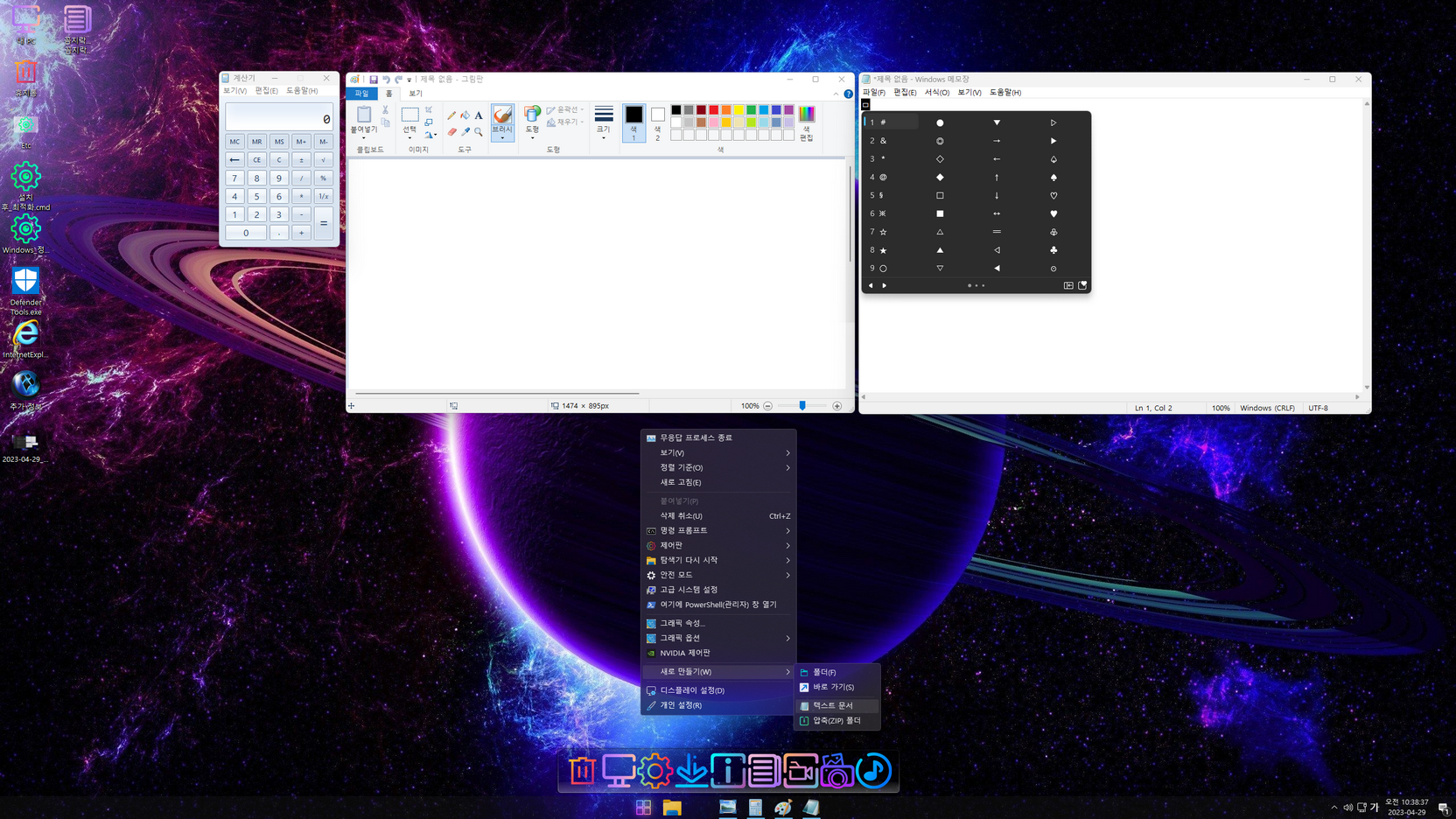Select Color 2 box in Paint
Screen dimensions: 1456x819
coord(658,122)
